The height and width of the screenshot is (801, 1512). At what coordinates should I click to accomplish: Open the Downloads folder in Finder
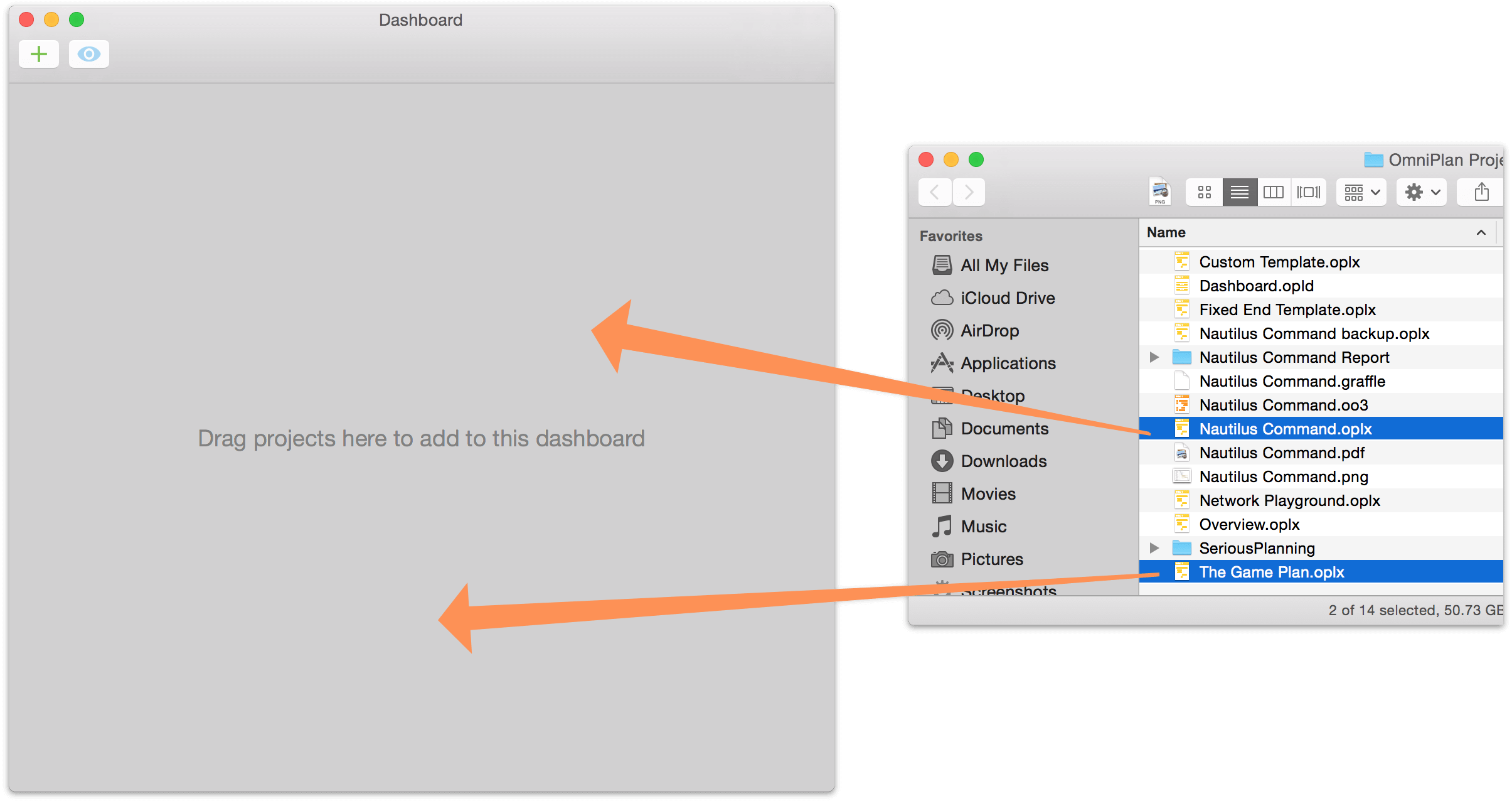coord(1003,460)
